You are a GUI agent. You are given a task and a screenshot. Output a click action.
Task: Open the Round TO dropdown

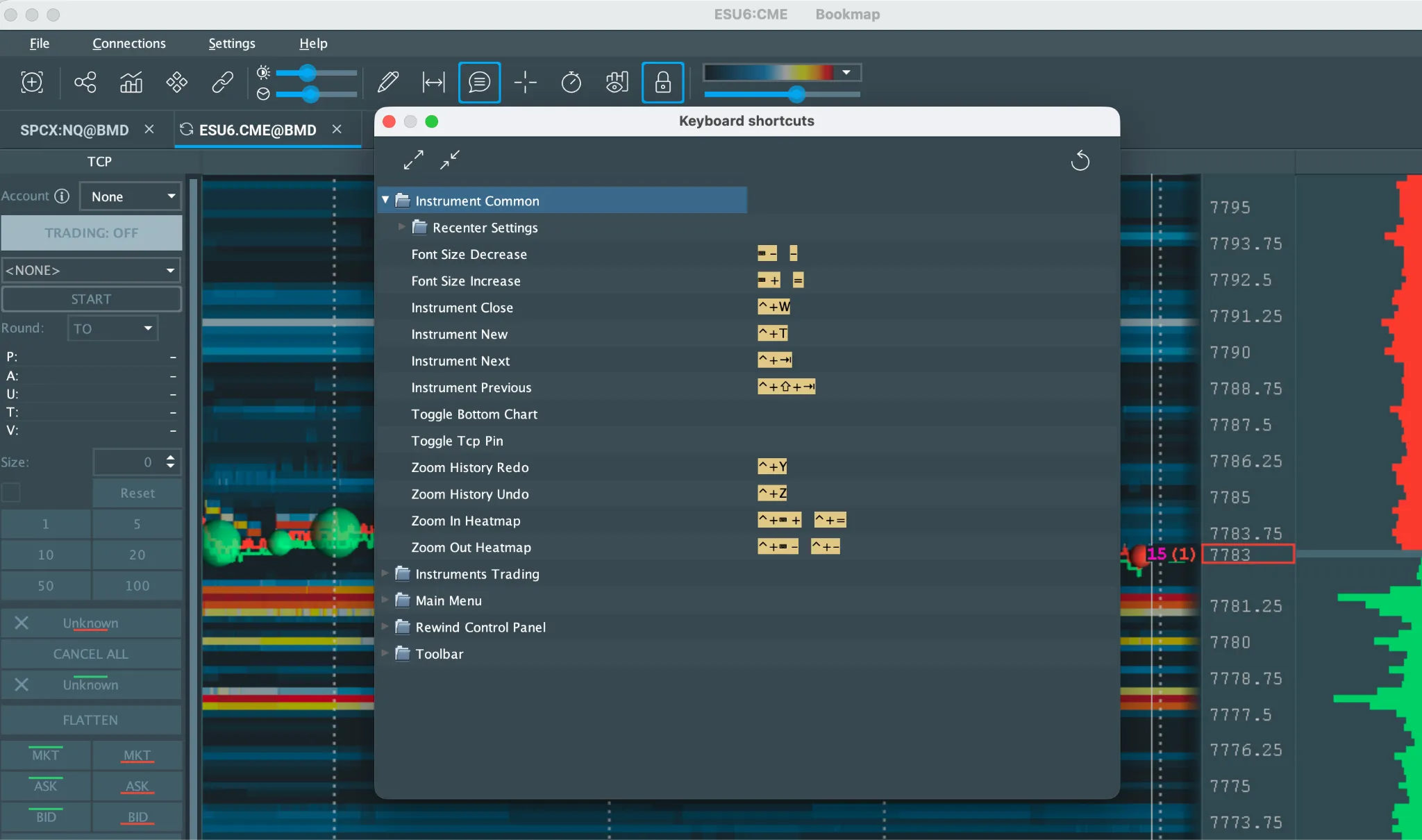[112, 328]
